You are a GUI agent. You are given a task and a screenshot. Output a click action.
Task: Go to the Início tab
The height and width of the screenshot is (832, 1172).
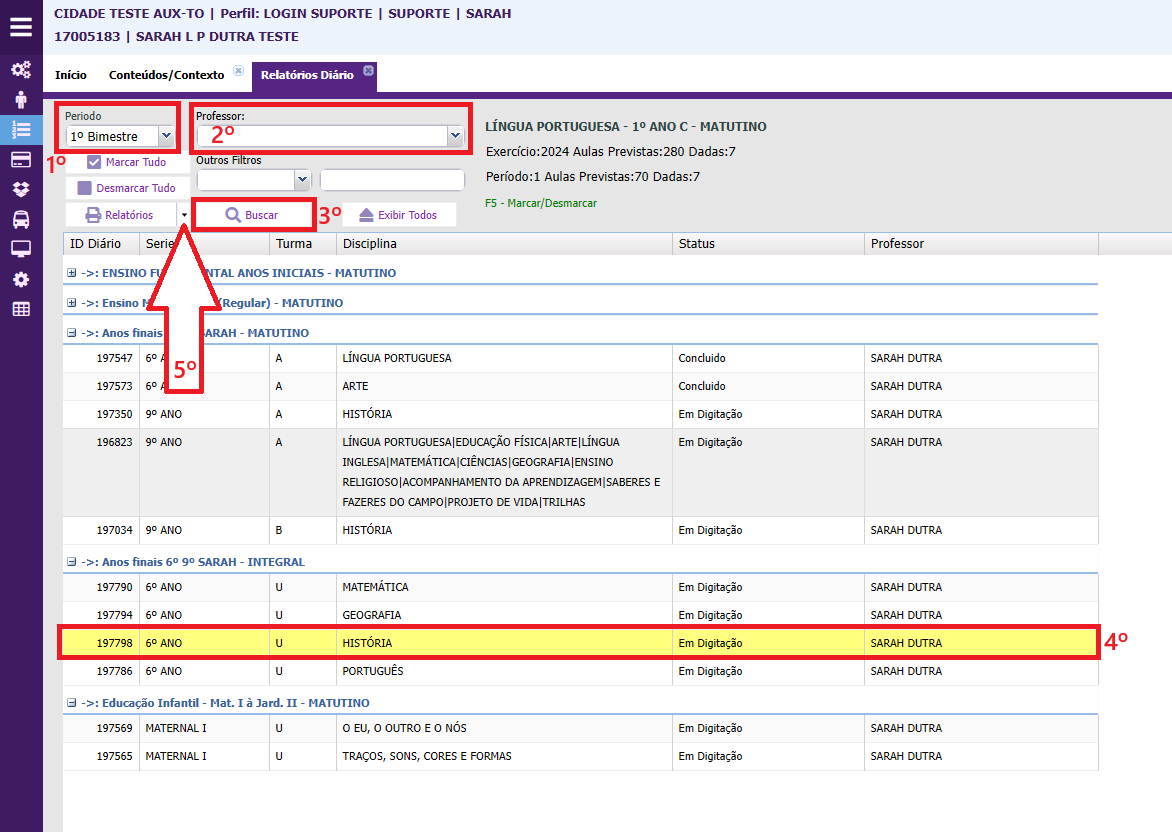click(71, 75)
